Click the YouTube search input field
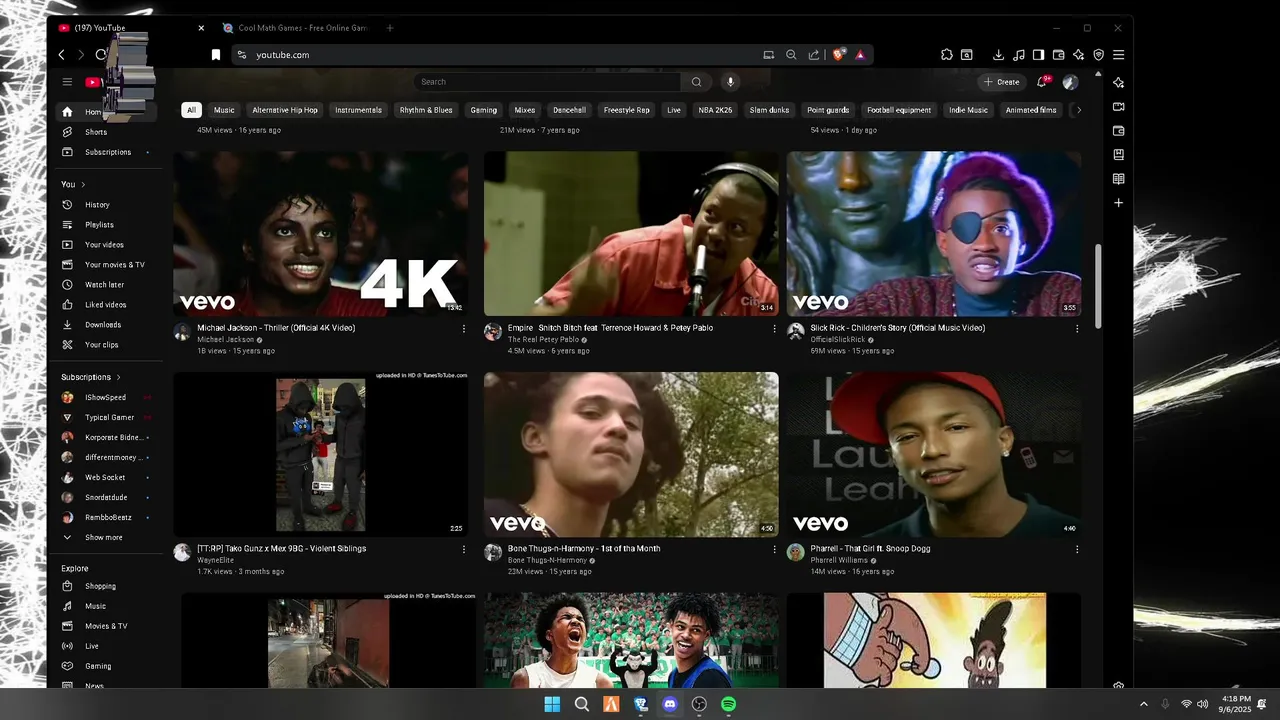Image resolution: width=1280 pixels, height=720 pixels. click(547, 82)
